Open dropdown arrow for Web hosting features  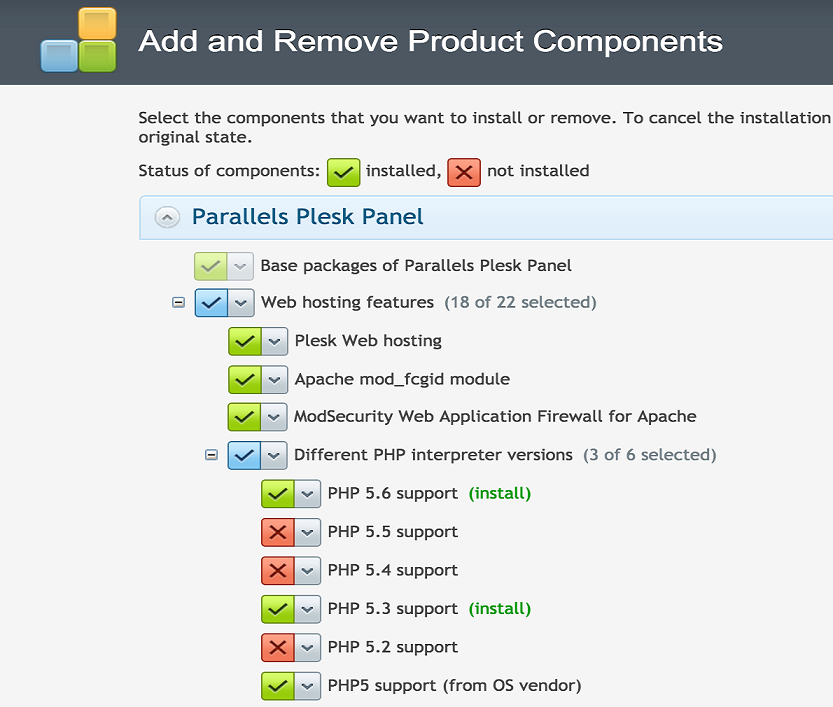[x=241, y=303]
